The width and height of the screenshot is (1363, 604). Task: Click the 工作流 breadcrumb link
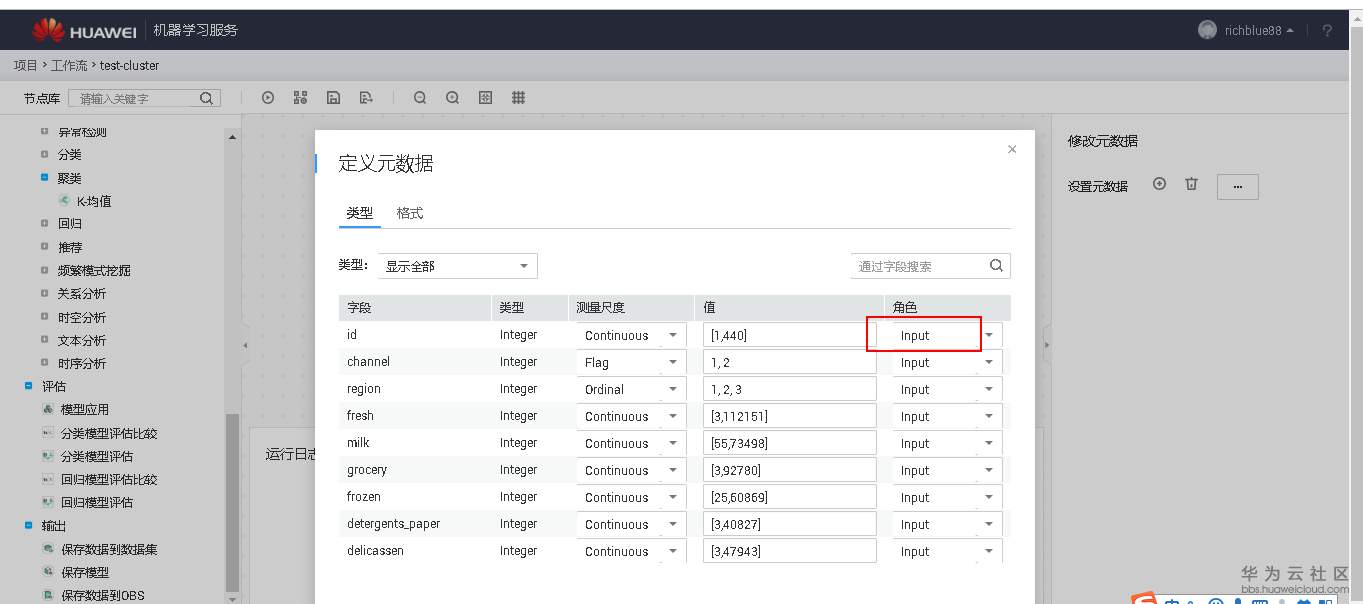pyautogui.click(x=69, y=65)
